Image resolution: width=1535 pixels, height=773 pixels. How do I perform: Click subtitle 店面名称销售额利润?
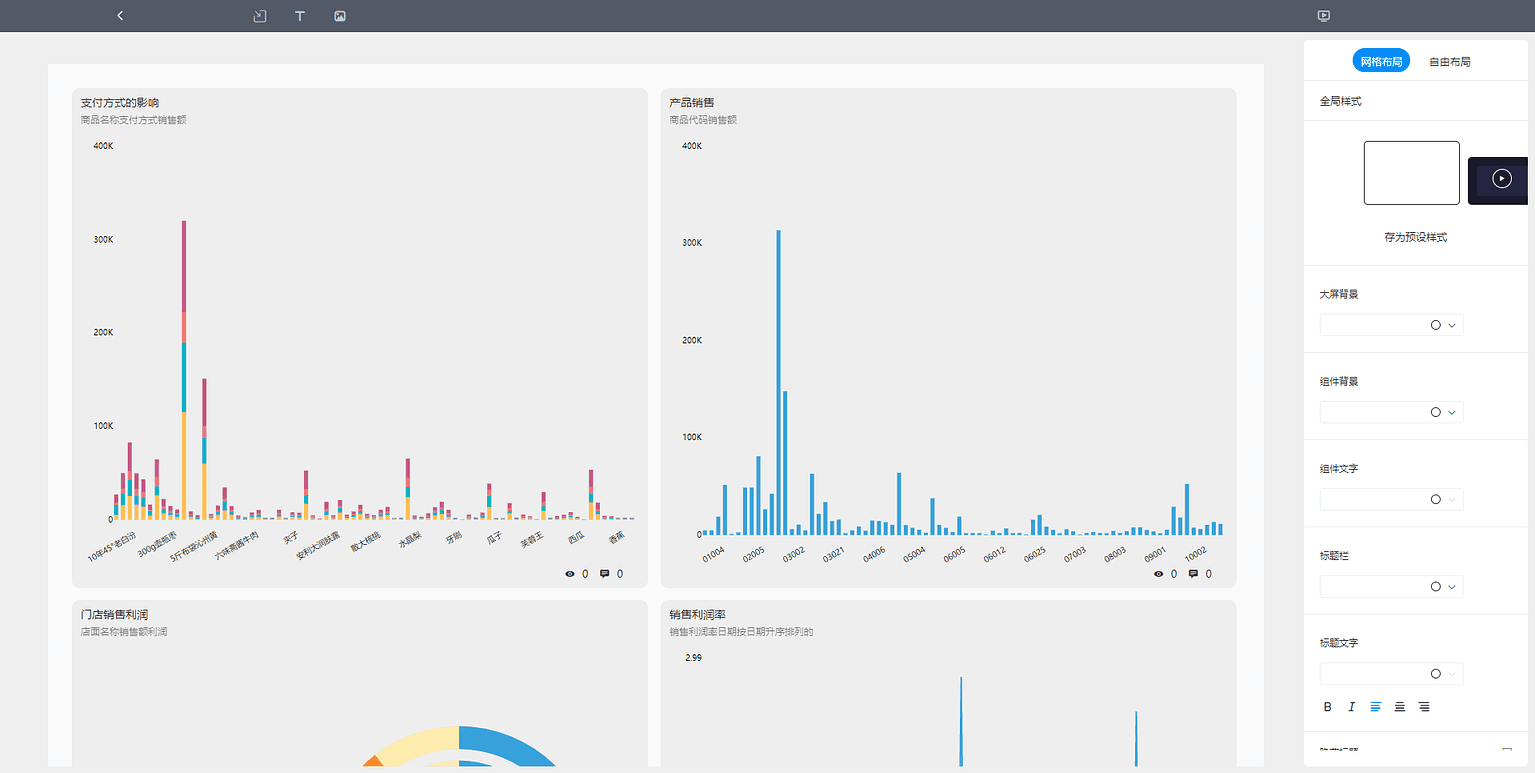(123, 632)
